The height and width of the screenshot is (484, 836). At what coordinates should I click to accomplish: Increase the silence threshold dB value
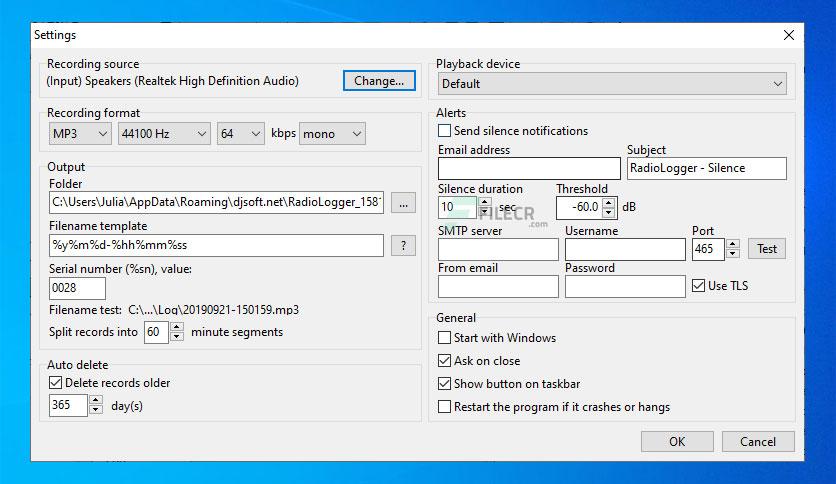click(609, 203)
